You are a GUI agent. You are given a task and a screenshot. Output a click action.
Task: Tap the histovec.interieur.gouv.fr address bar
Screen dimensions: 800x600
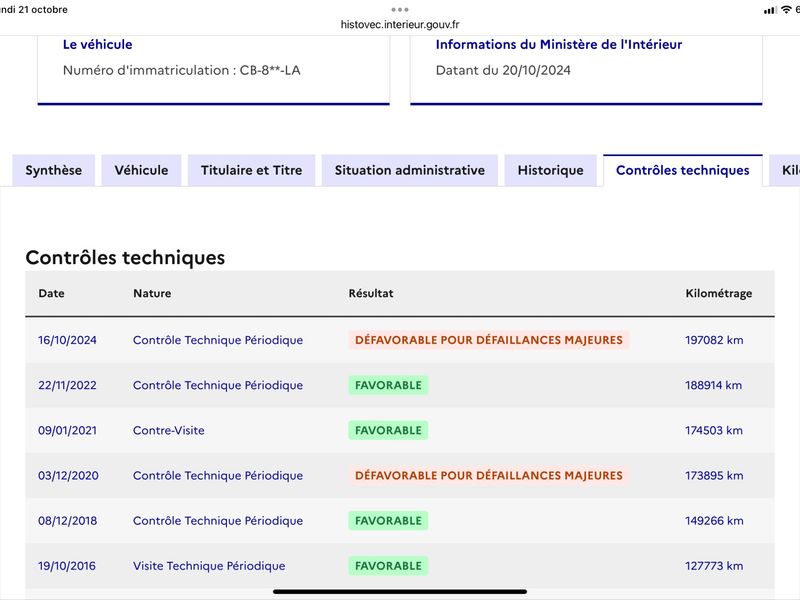pos(400,24)
